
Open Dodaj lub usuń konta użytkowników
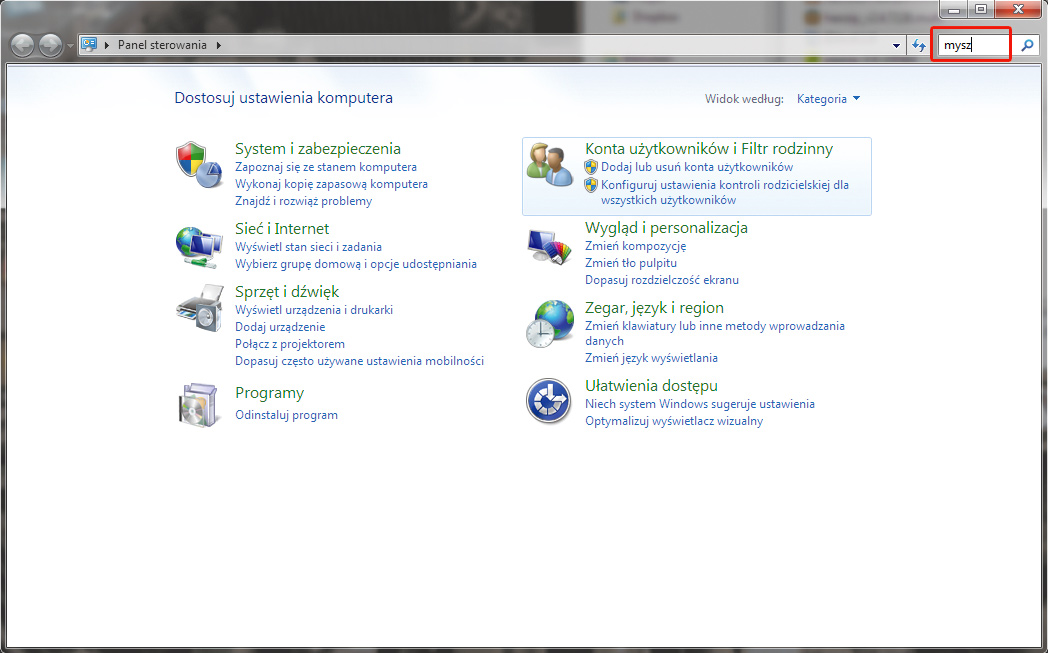(x=696, y=167)
